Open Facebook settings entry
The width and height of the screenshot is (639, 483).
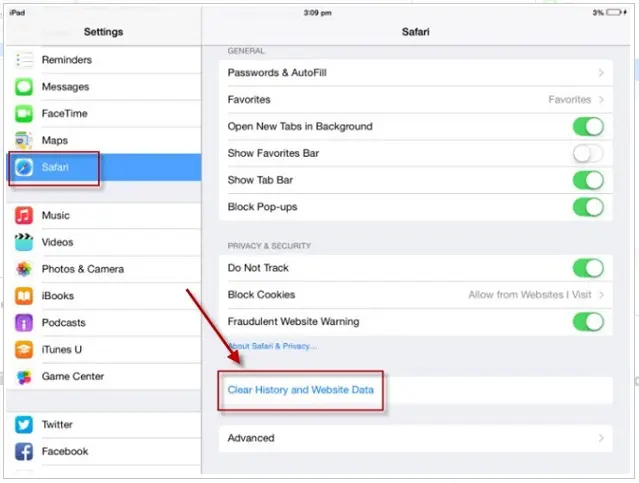(104, 452)
